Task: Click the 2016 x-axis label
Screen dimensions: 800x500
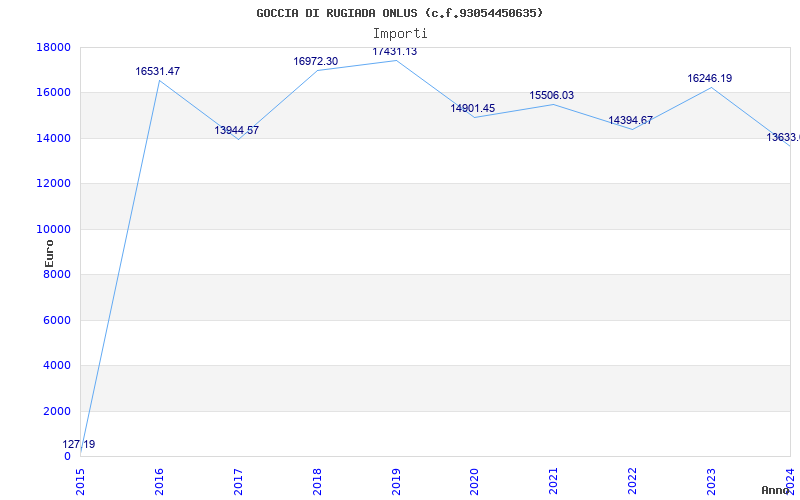Action: 159,481
